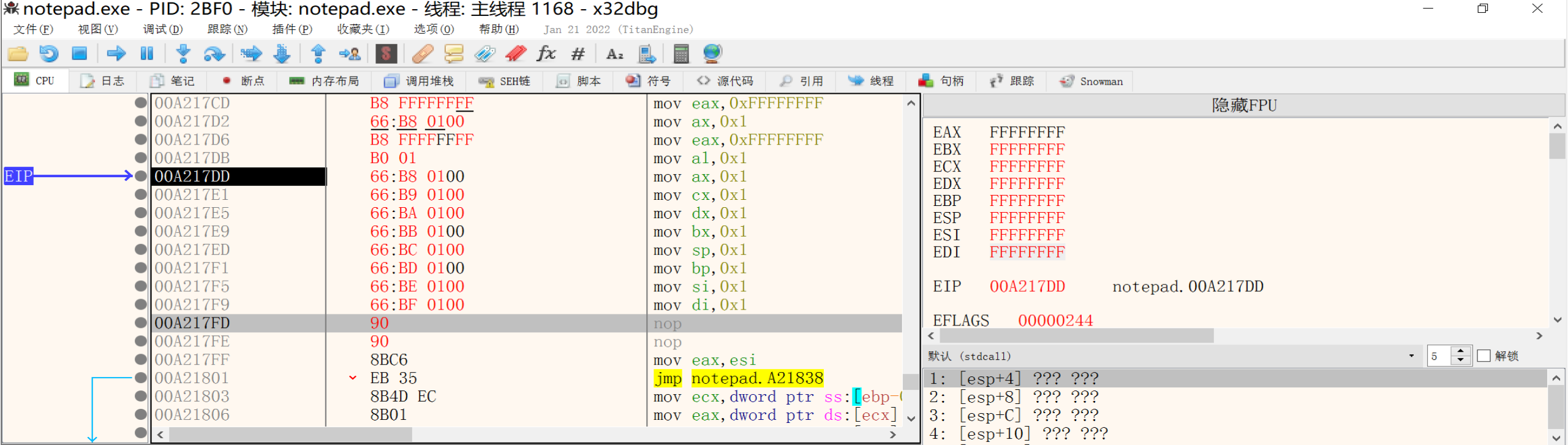Switch to the 调用堆栈 call stack tab
This screenshot has width=1568, height=445.
click(419, 81)
